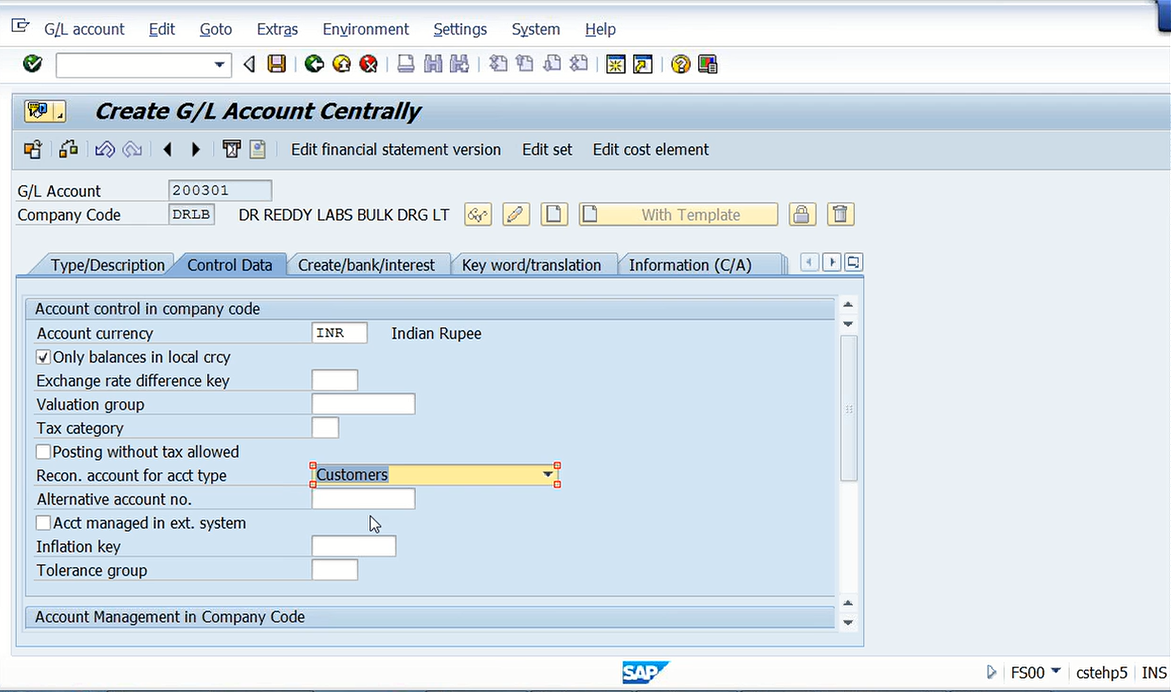Open Recon. account for acct type dropdown
Screen dimensions: 1171x692
tap(547, 474)
